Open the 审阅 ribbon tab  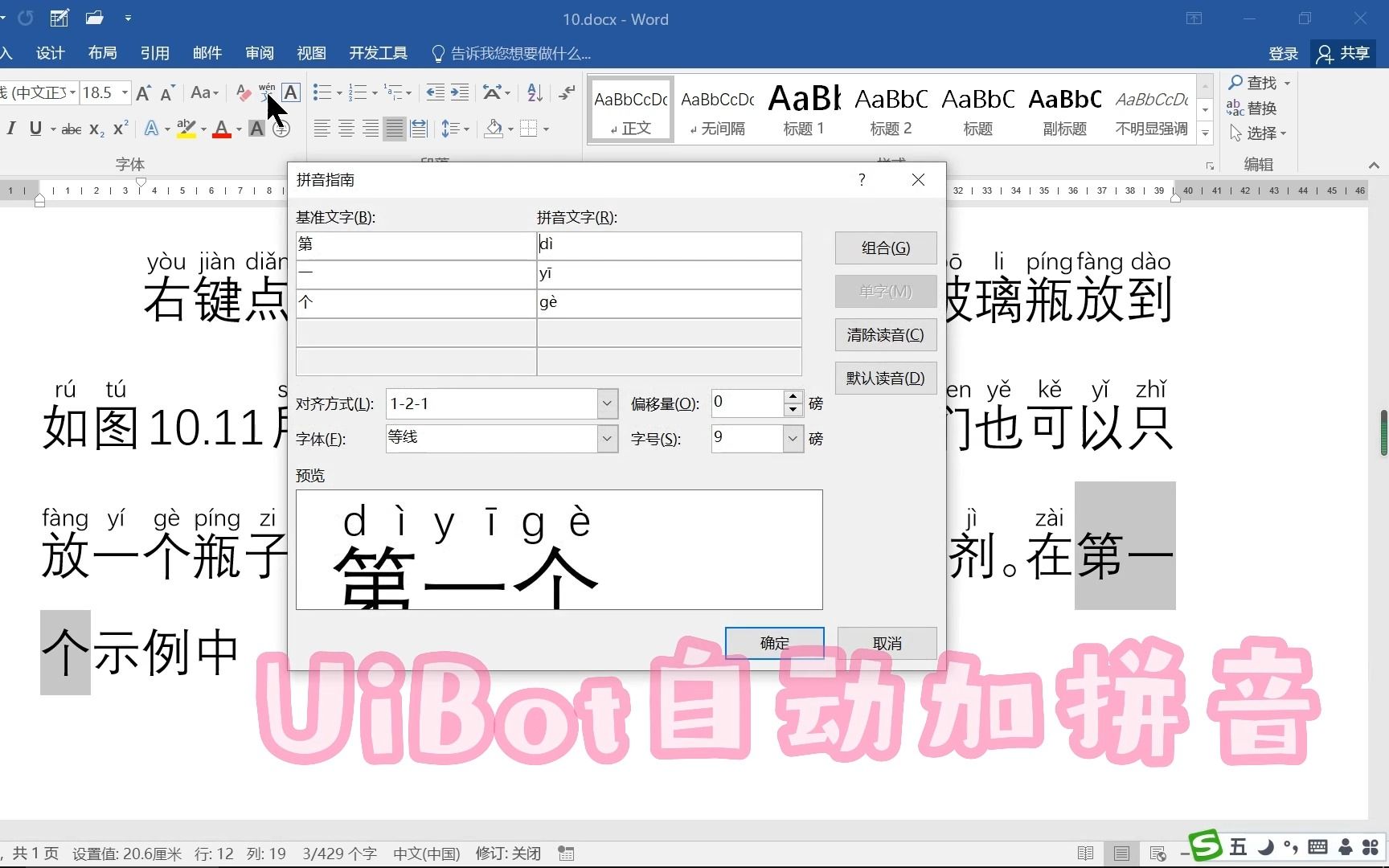click(259, 53)
